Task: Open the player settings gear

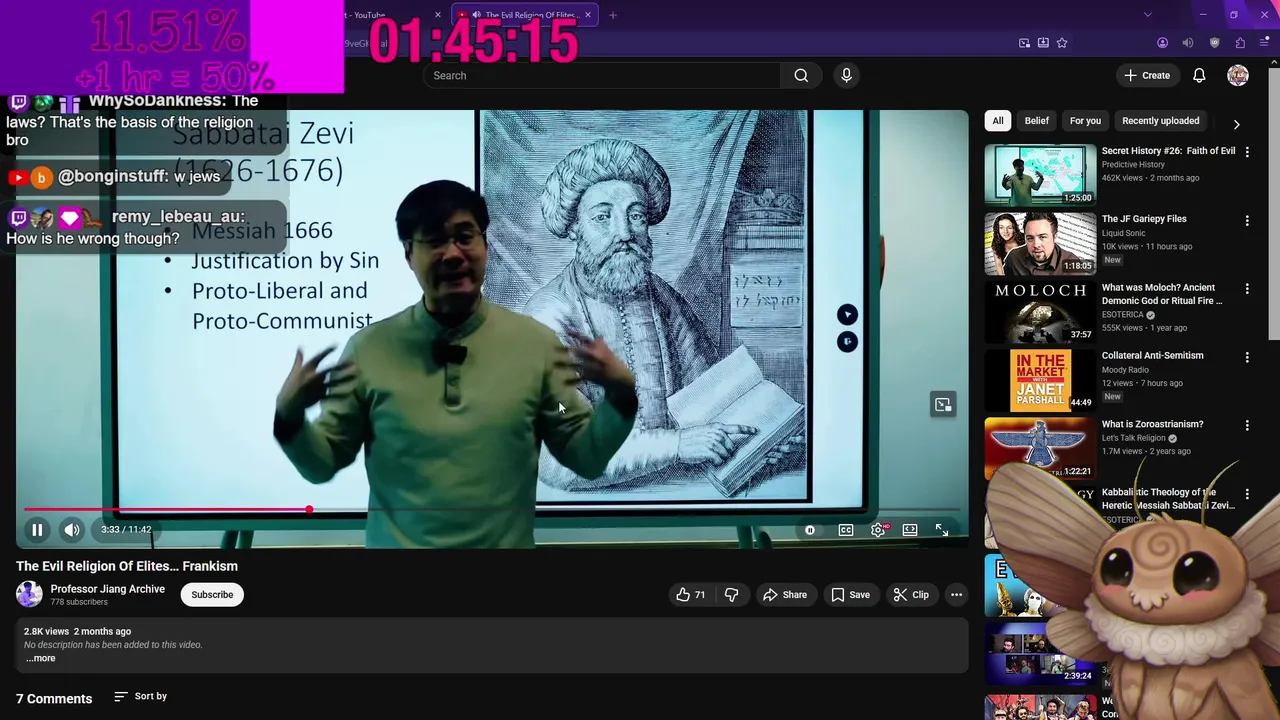Action: click(x=878, y=530)
